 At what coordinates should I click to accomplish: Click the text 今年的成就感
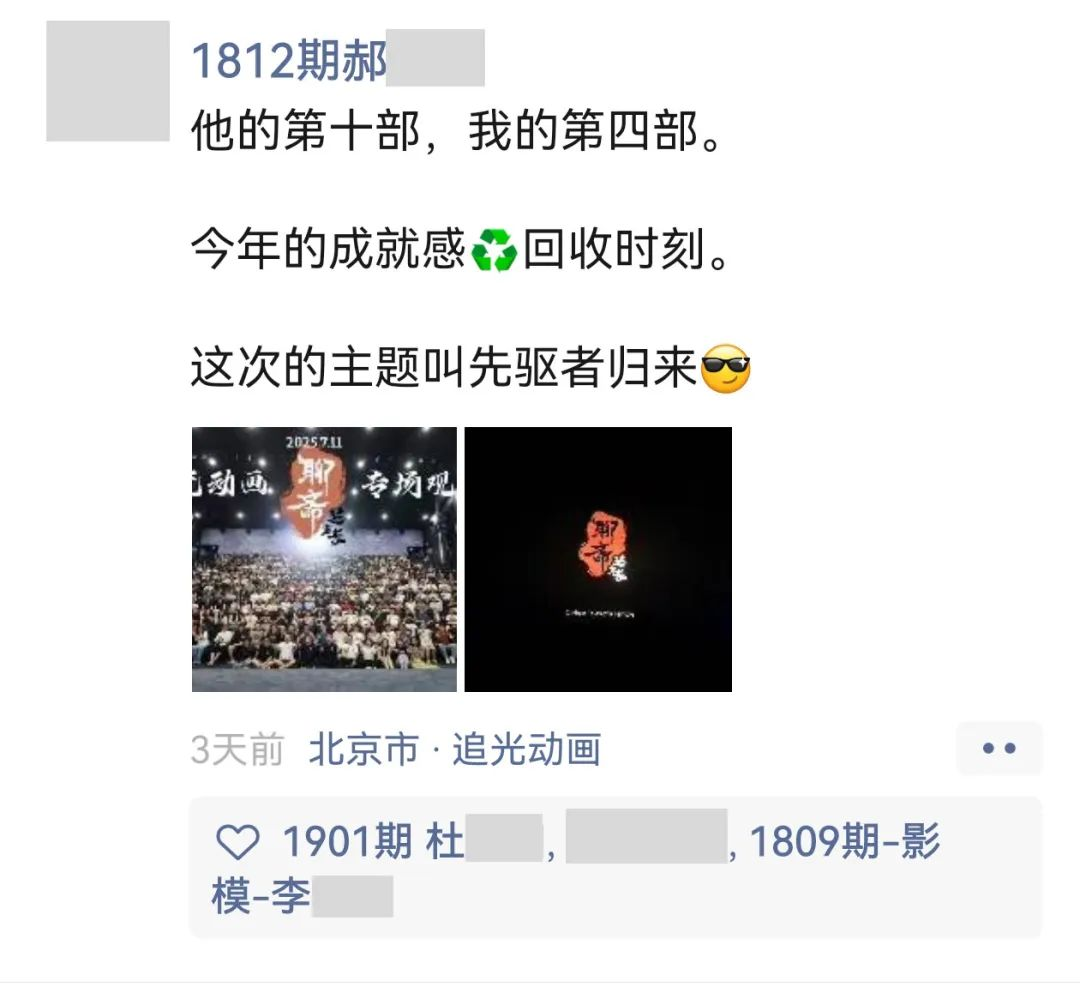click(329, 249)
